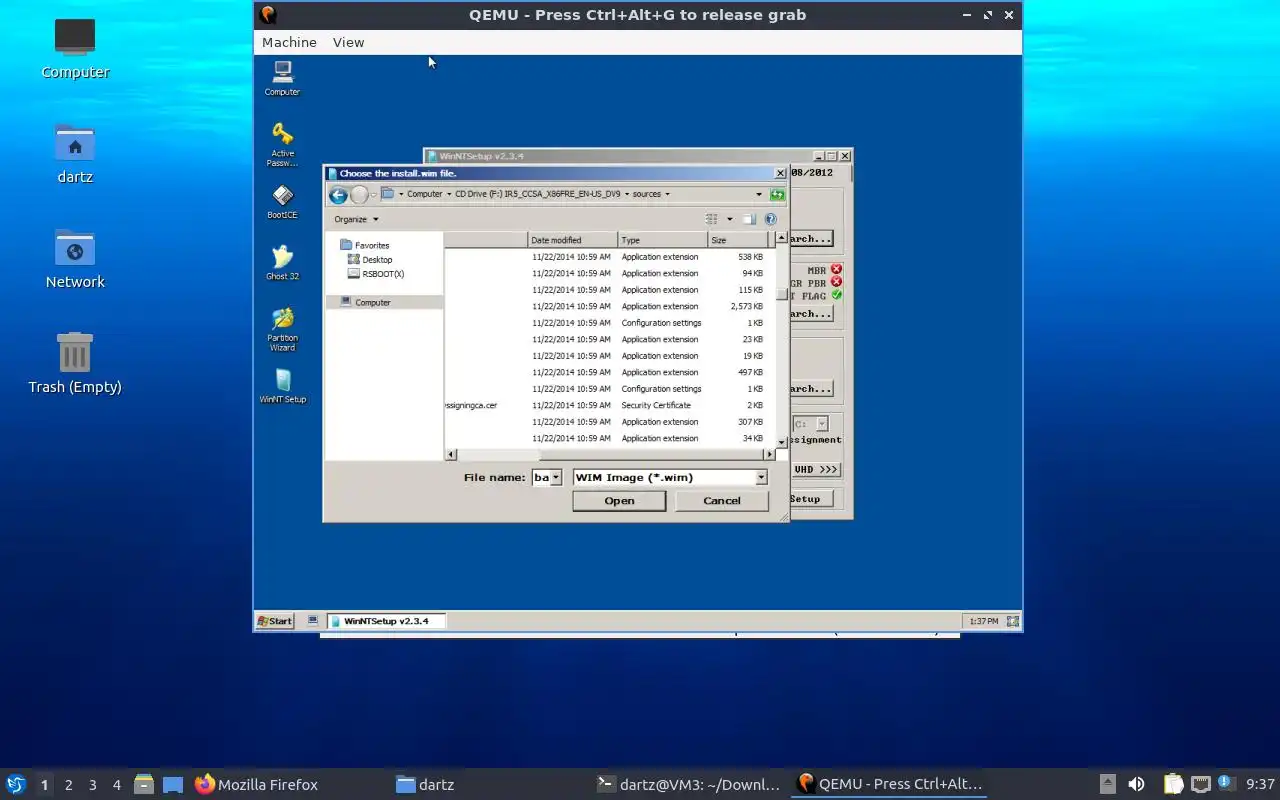Expand the view options dropdown arrow
The width and height of the screenshot is (1280, 800).
729,219
